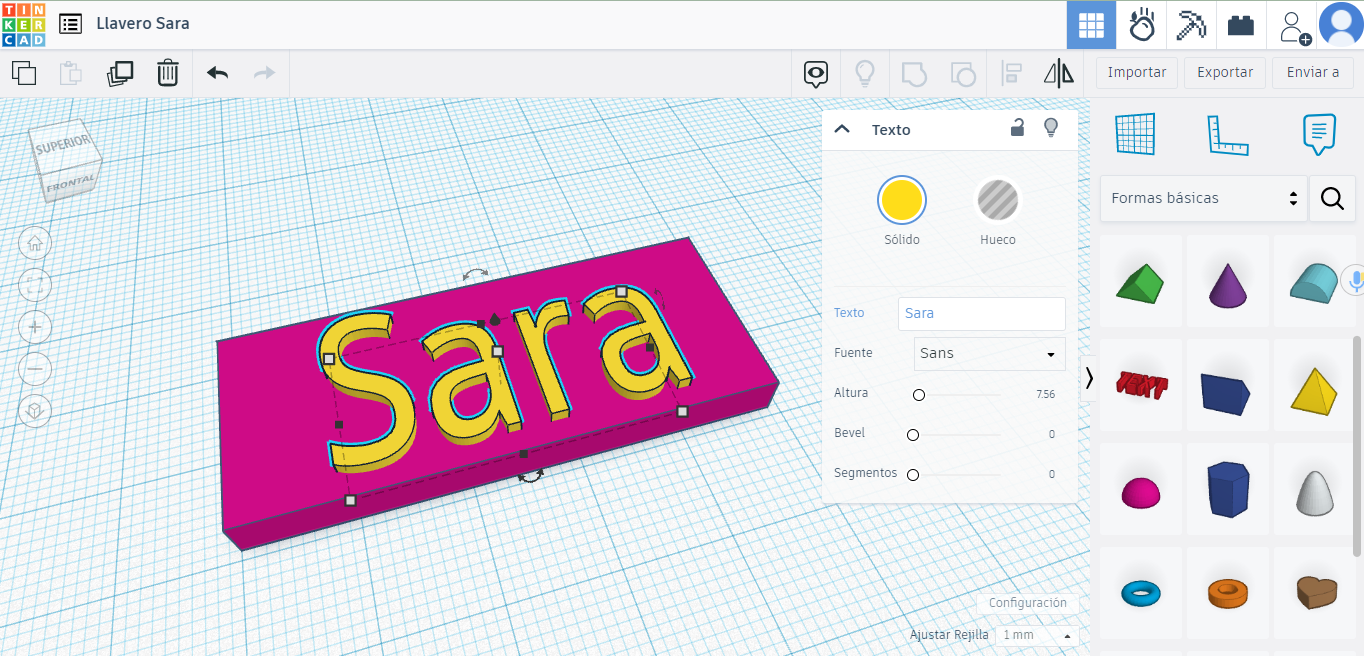
Task: Show all hidden objects with the eye icon
Action: tap(816, 73)
